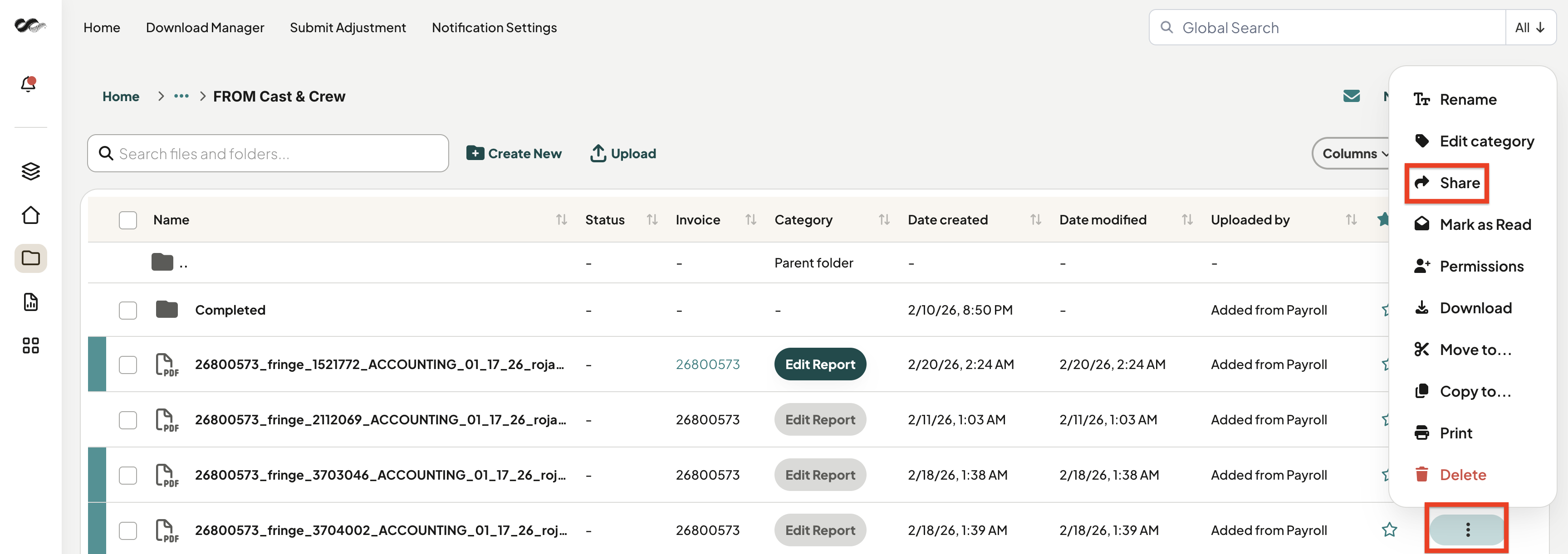The width and height of the screenshot is (1568, 554).
Task: Open the All search filter dropdown
Action: [x=1530, y=27]
